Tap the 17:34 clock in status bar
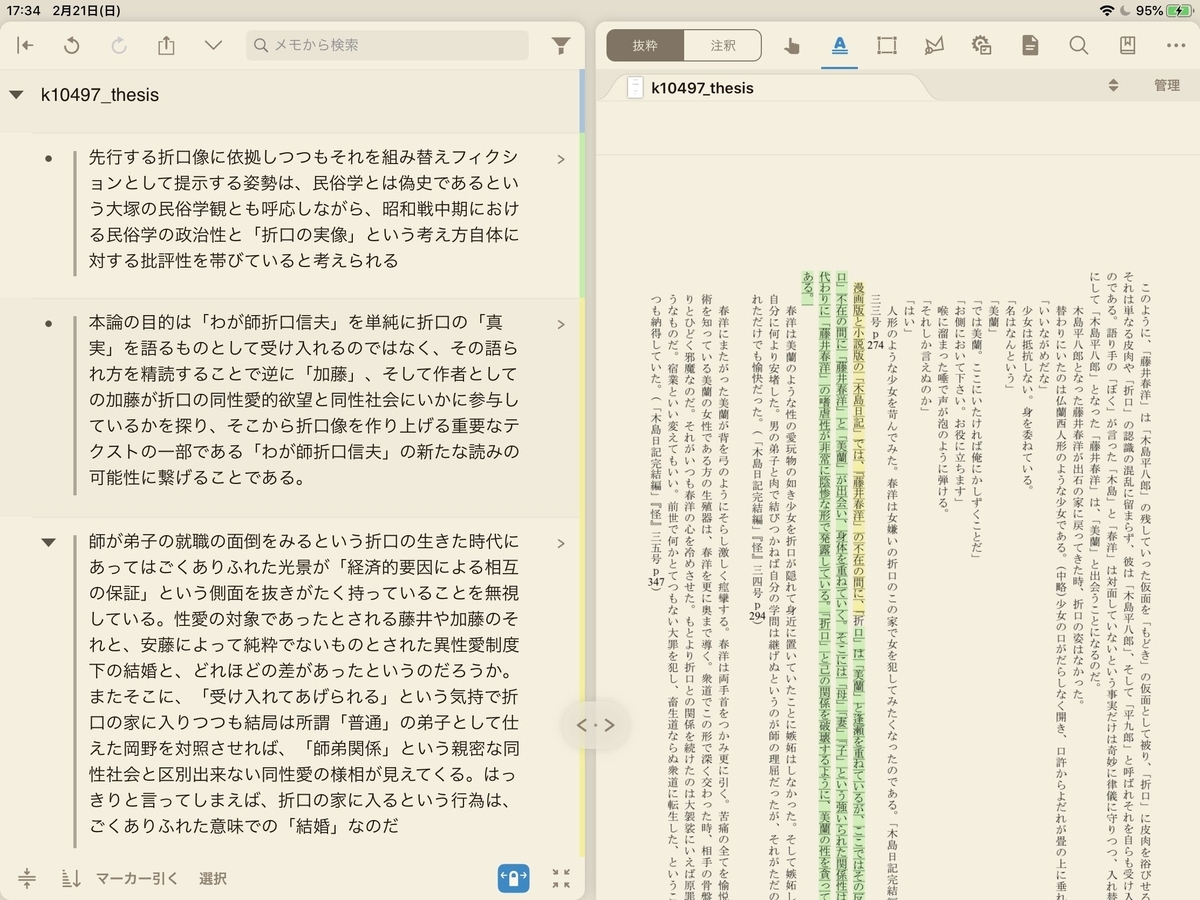1200x900 pixels. pyautogui.click(x=22, y=10)
